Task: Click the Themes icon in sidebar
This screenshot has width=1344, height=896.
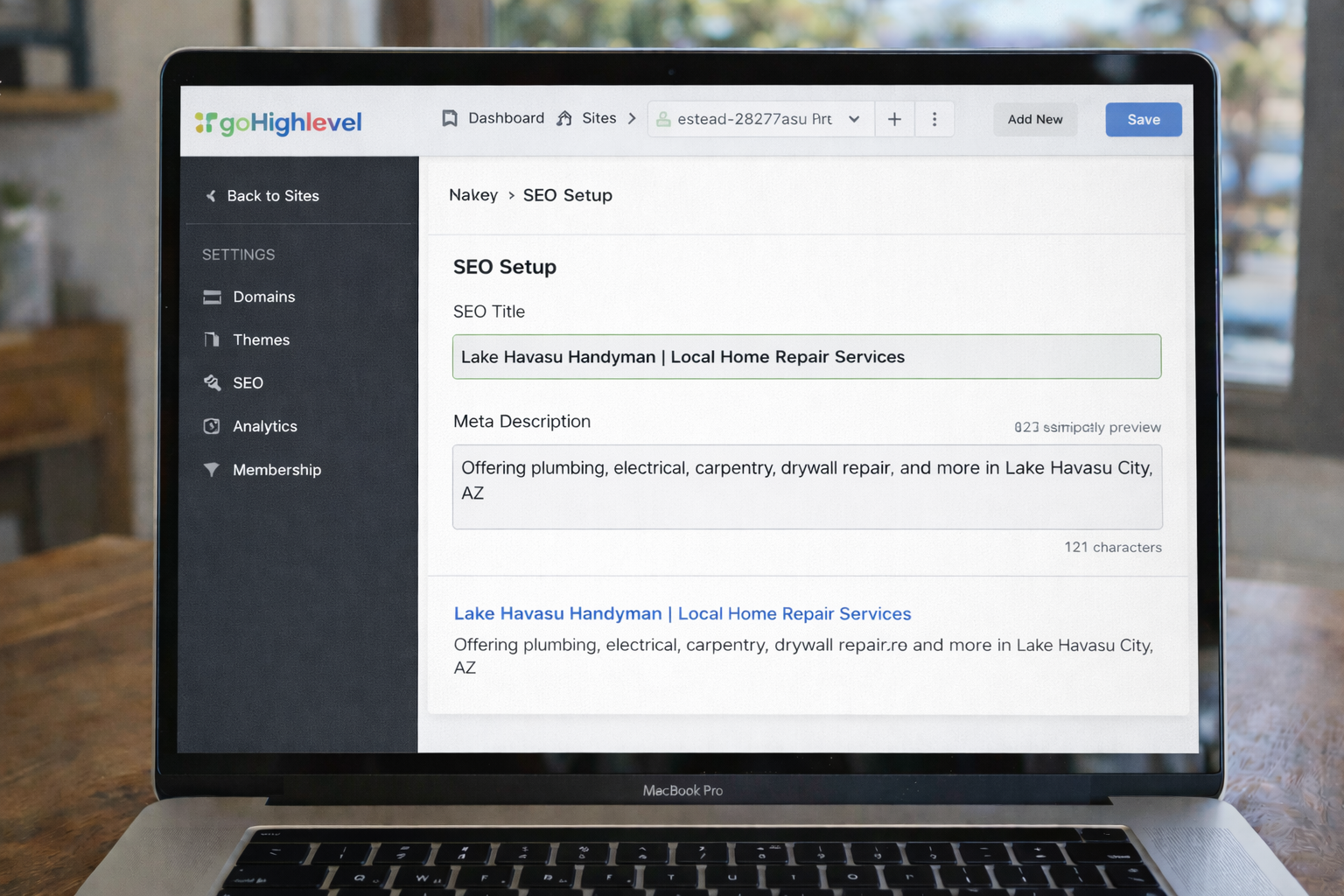Action: tap(212, 339)
